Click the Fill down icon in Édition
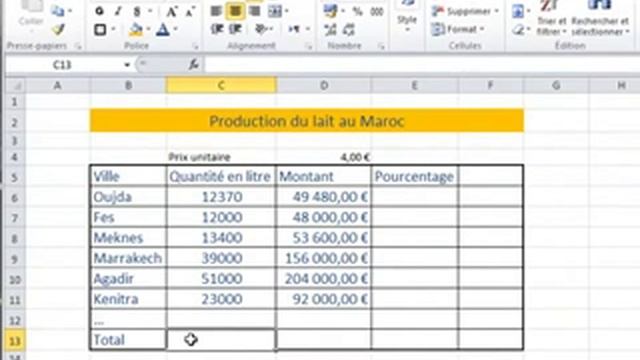The image size is (640, 360). [x=518, y=11]
